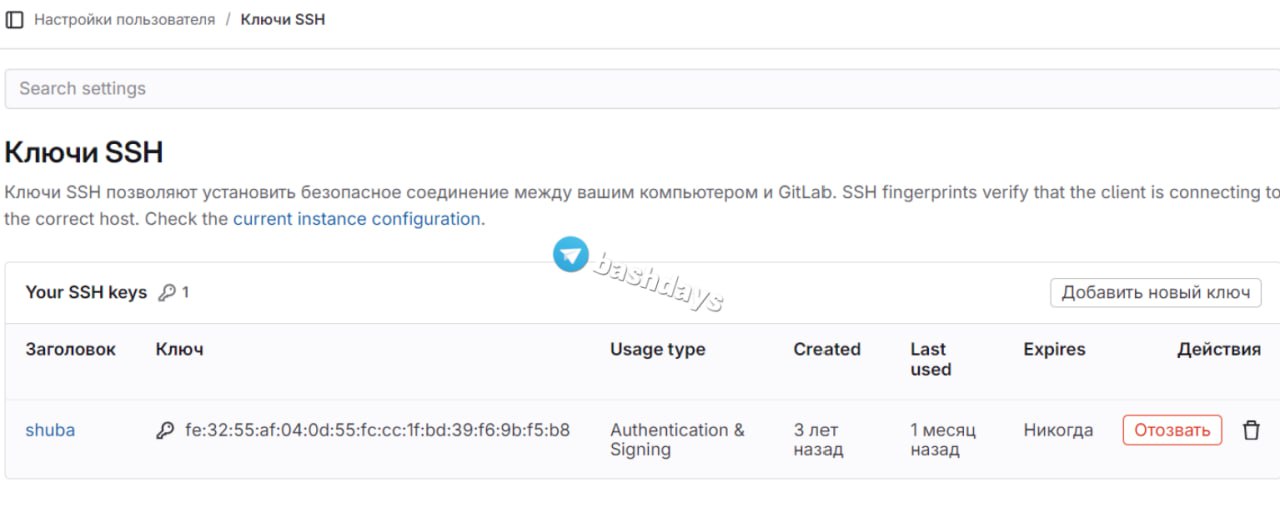Screen dimensions: 1280x507
Task: Toggle the sidebar panel icon
Action: point(14,20)
